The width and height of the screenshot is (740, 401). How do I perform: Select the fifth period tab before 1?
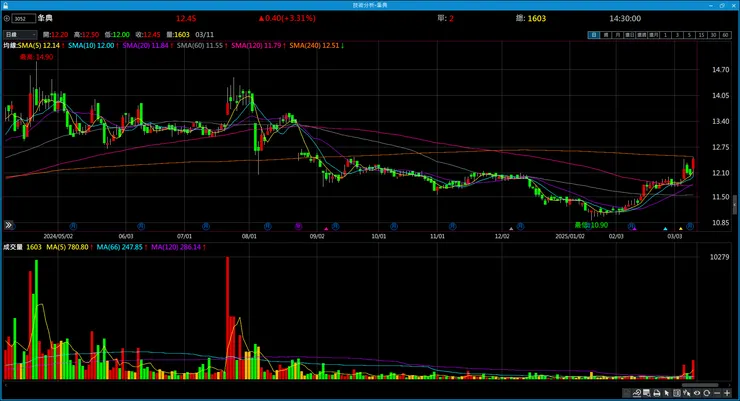click(x=641, y=35)
